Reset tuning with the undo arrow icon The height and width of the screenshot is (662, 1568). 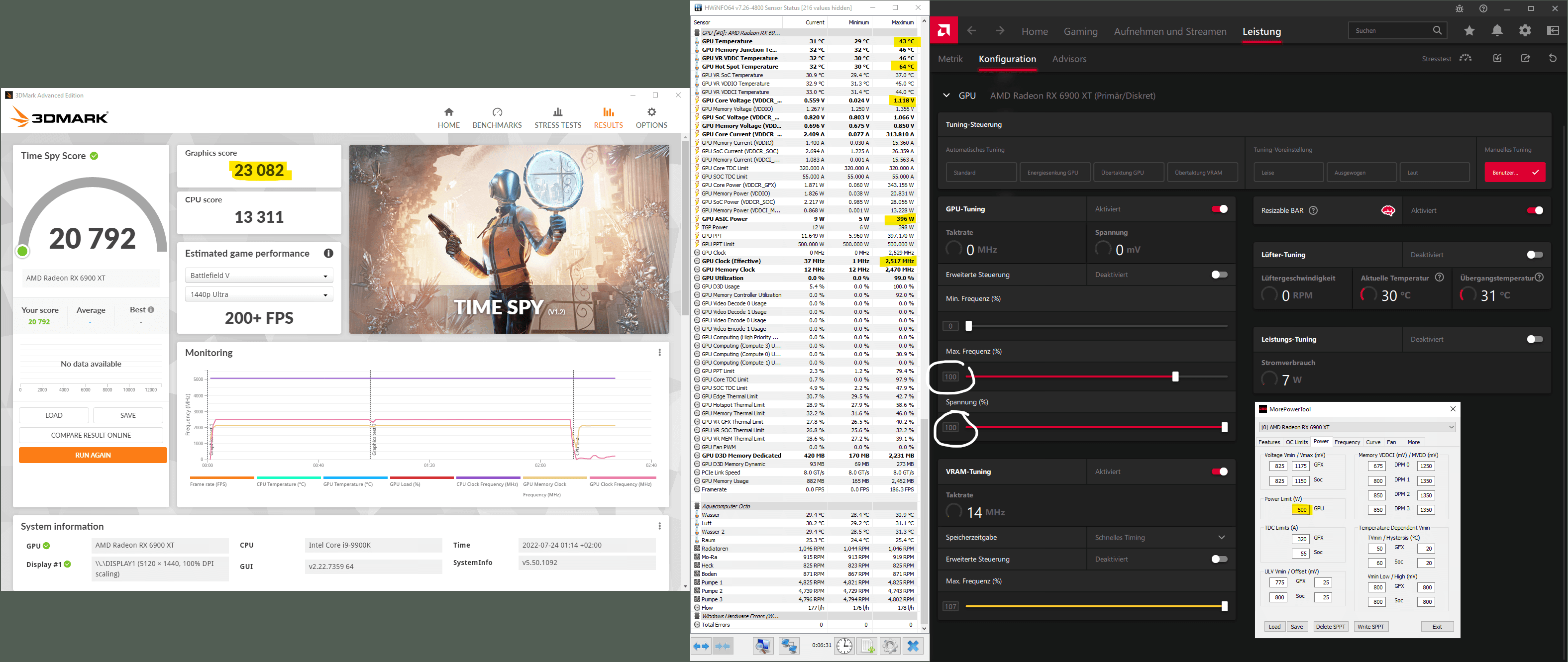[x=1553, y=58]
